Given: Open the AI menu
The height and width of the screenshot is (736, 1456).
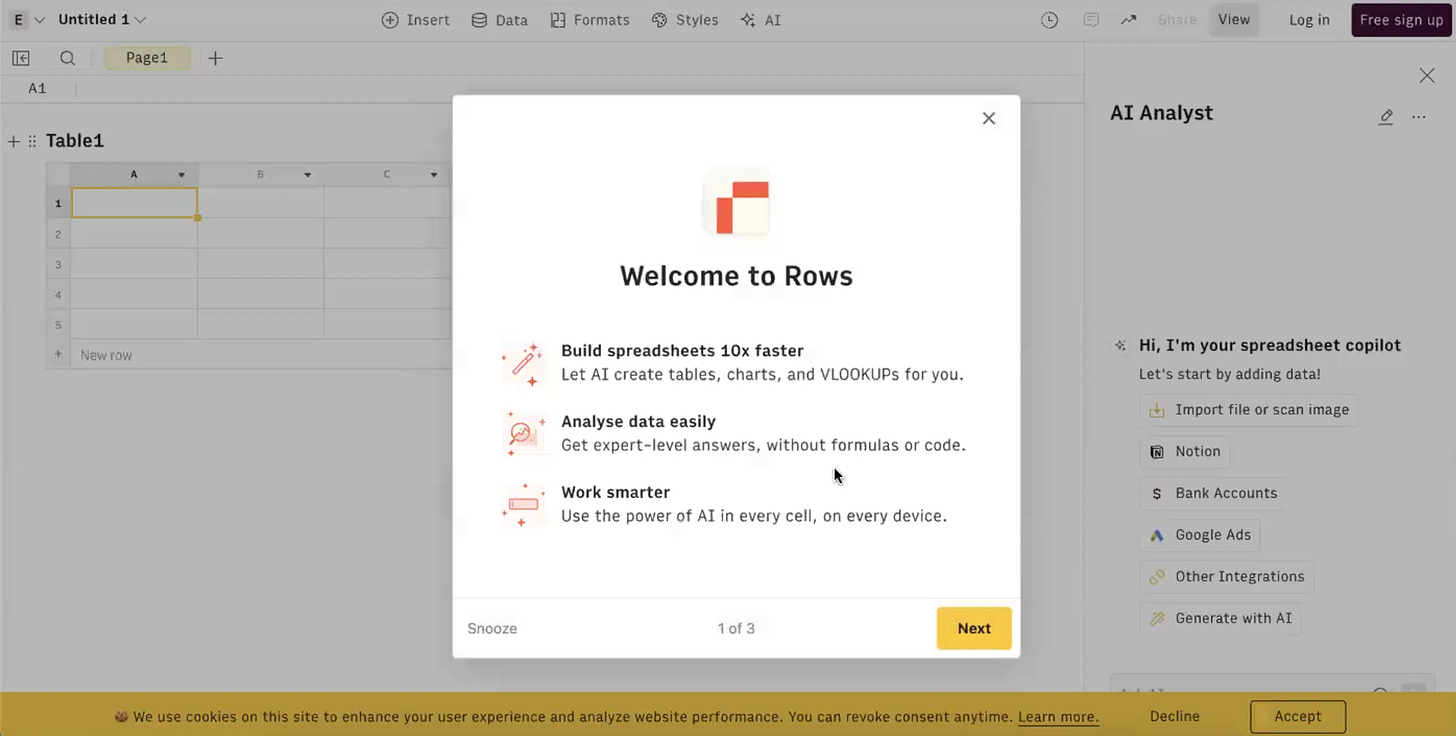Looking at the screenshot, I should pos(761,20).
